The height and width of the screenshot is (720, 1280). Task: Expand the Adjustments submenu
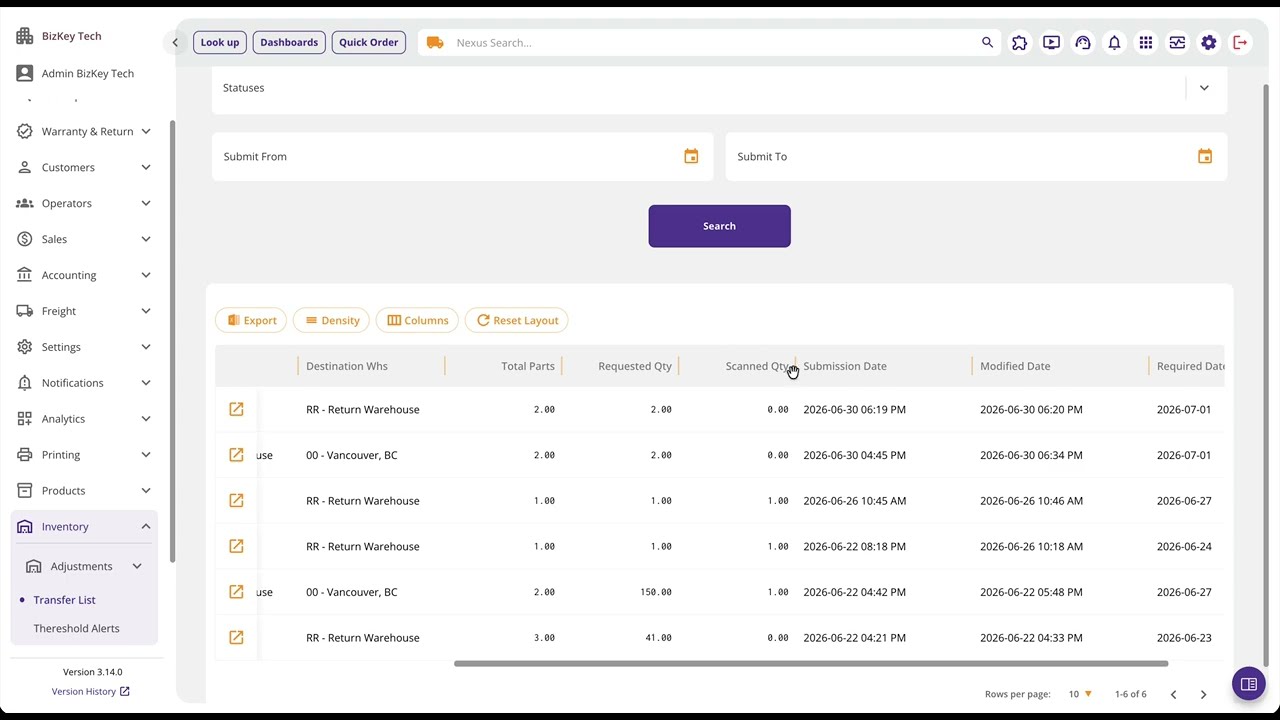[x=84, y=566]
